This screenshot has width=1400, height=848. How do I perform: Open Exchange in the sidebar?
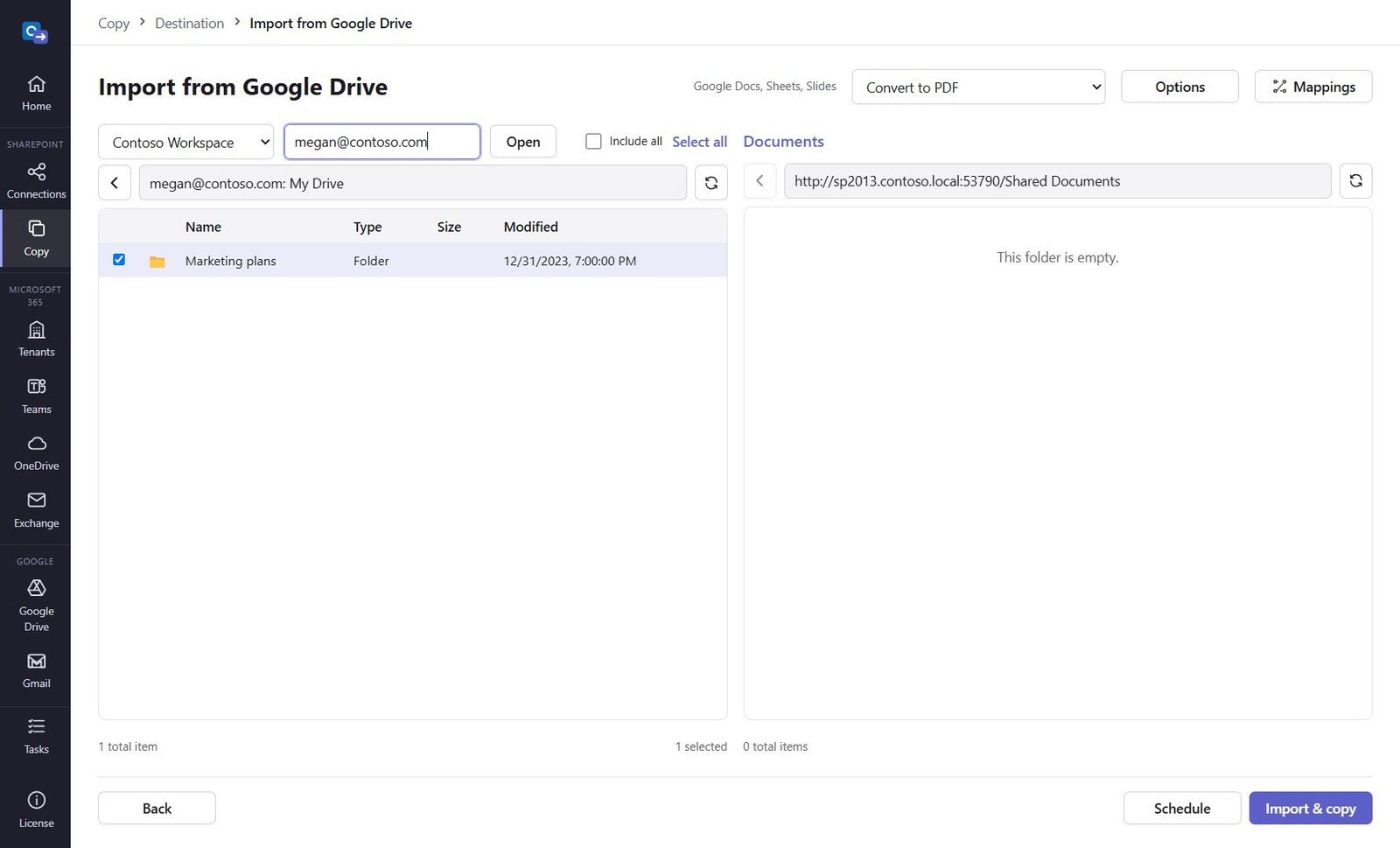click(x=36, y=510)
